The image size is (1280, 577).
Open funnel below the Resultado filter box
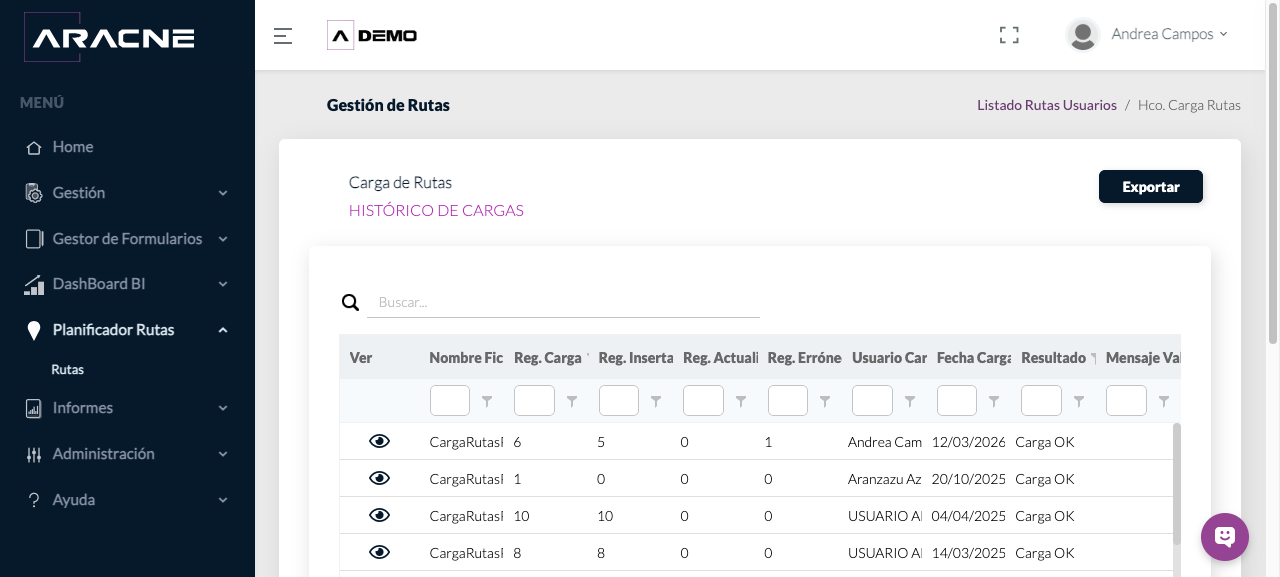point(1079,401)
